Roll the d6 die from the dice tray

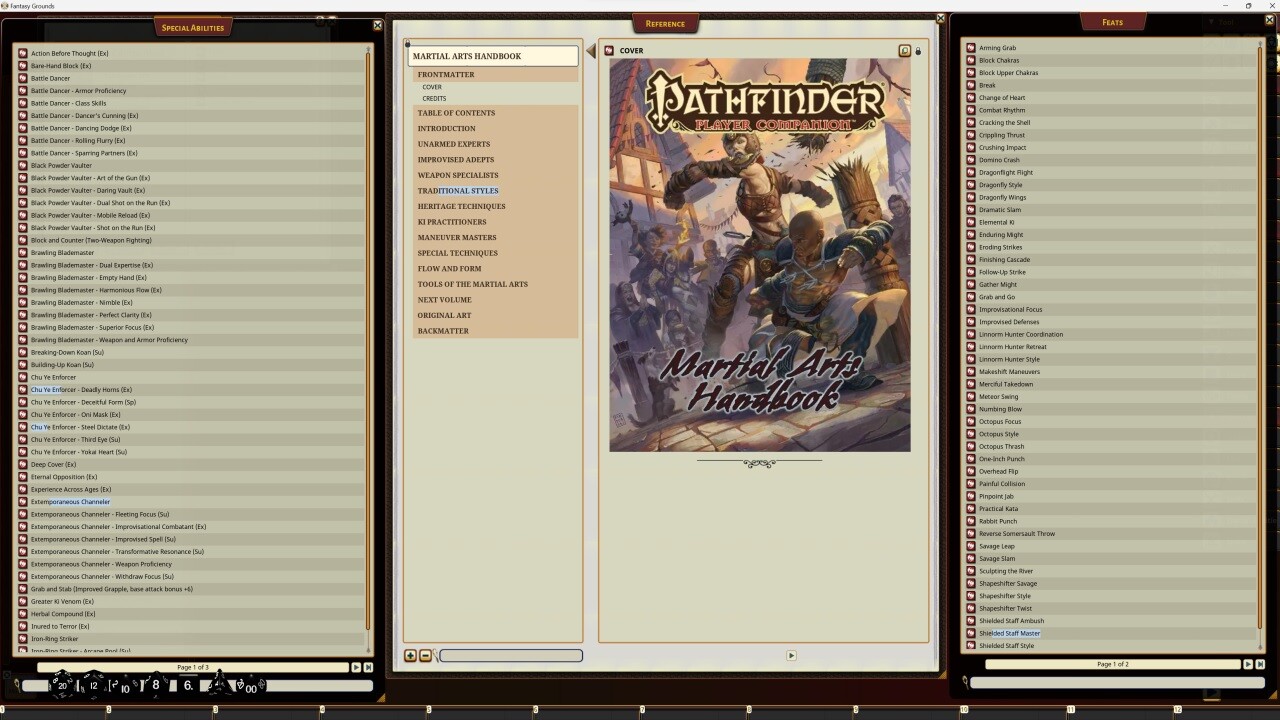(186, 685)
